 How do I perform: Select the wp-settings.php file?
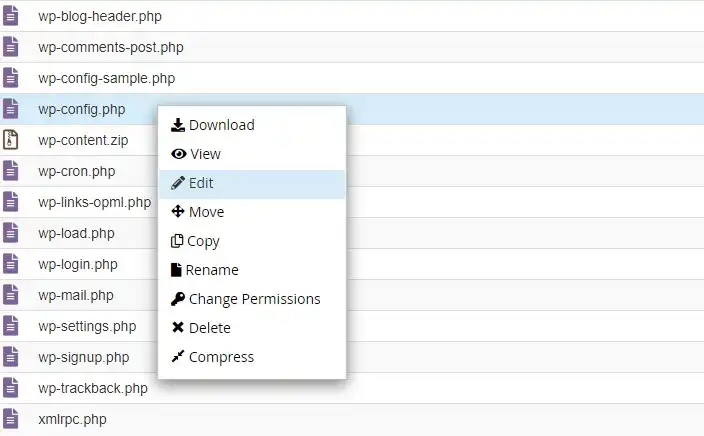tap(87, 326)
